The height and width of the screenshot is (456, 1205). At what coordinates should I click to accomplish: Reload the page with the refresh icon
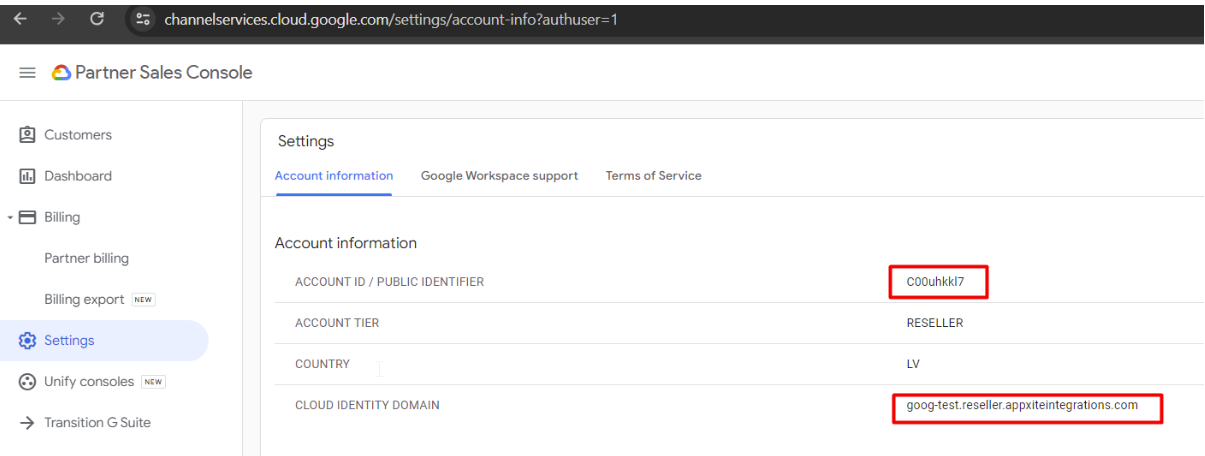point(97,19)
